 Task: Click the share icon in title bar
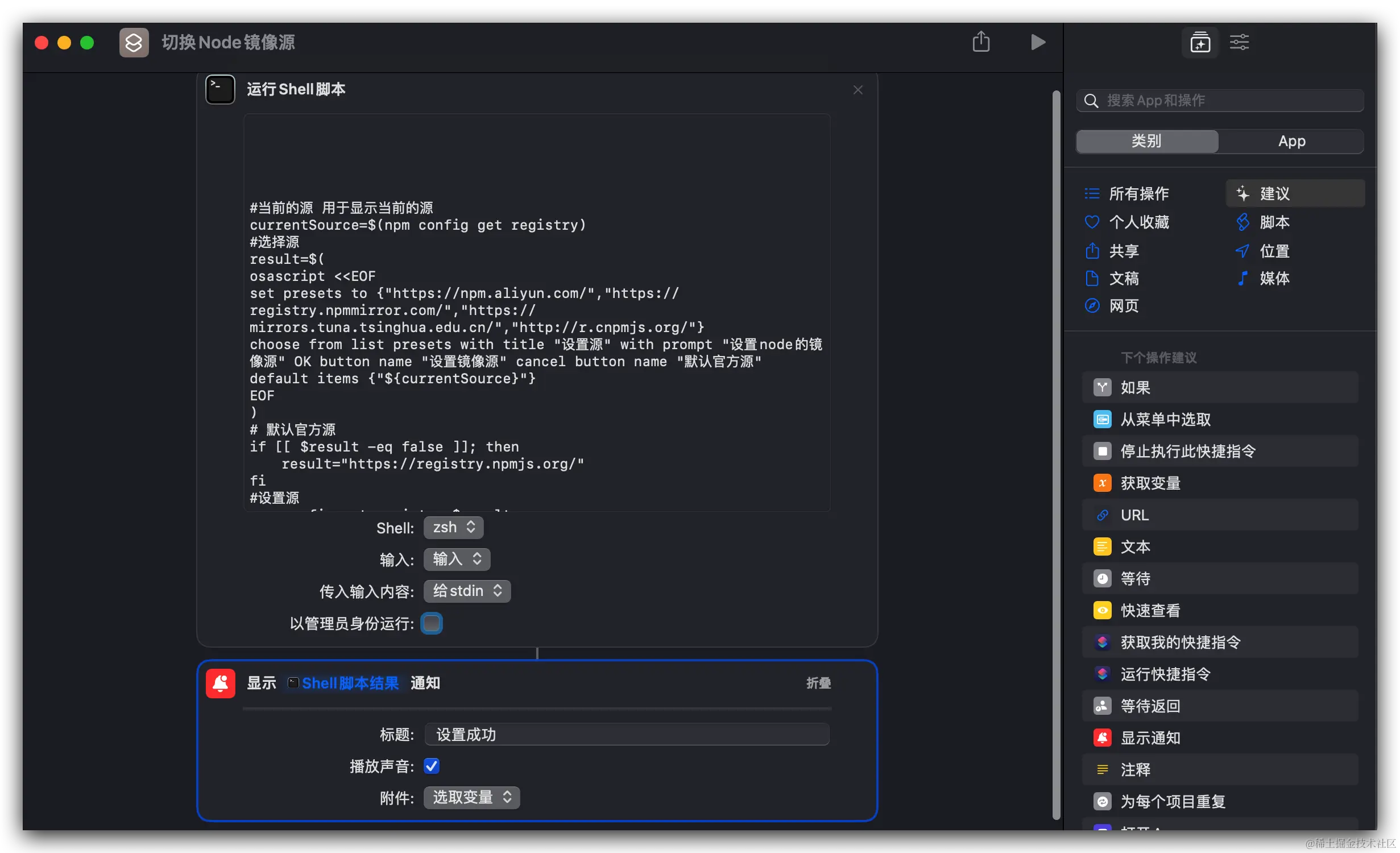(981, 42)
